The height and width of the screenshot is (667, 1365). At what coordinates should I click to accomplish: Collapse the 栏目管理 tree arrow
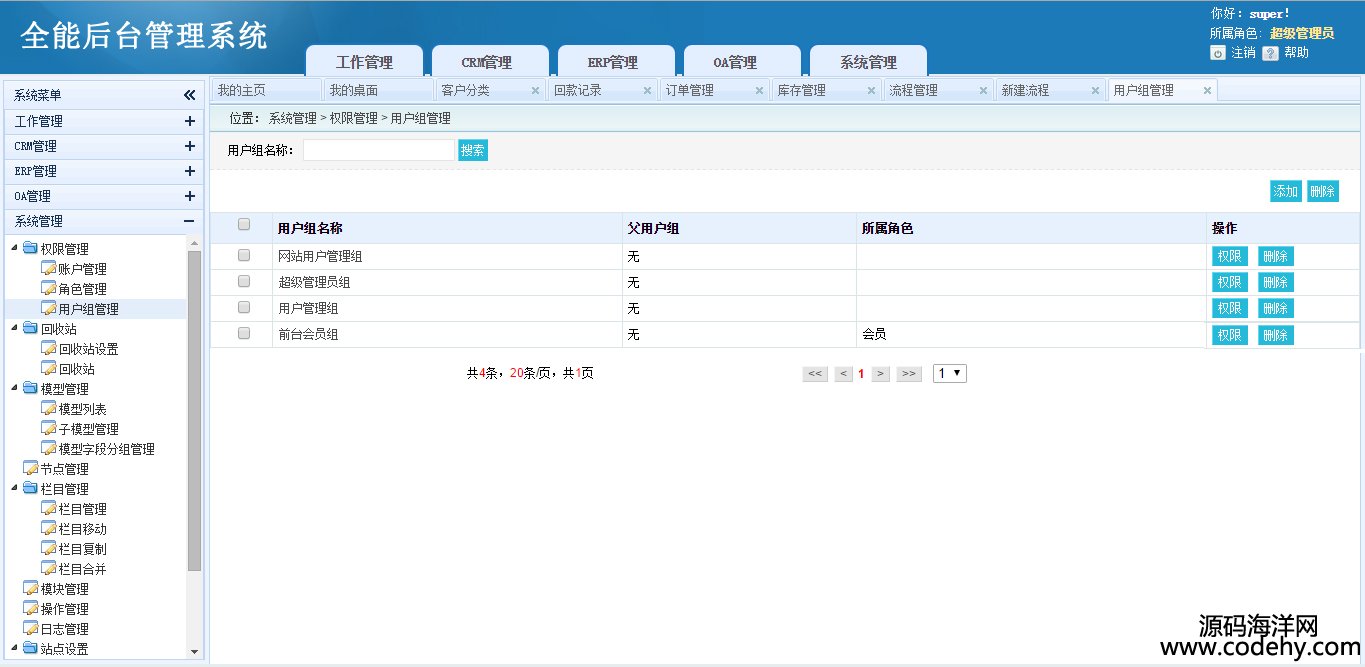pos(15,488)
